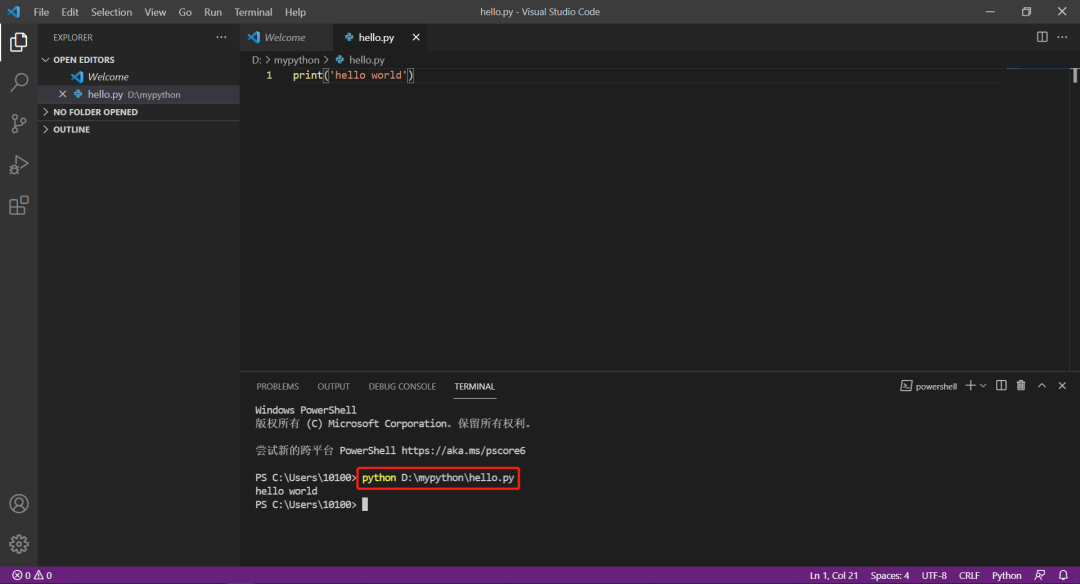This screenshot has height=584, width=1080.
Task: Open errors and warnings status indicator
Action: 32,575
